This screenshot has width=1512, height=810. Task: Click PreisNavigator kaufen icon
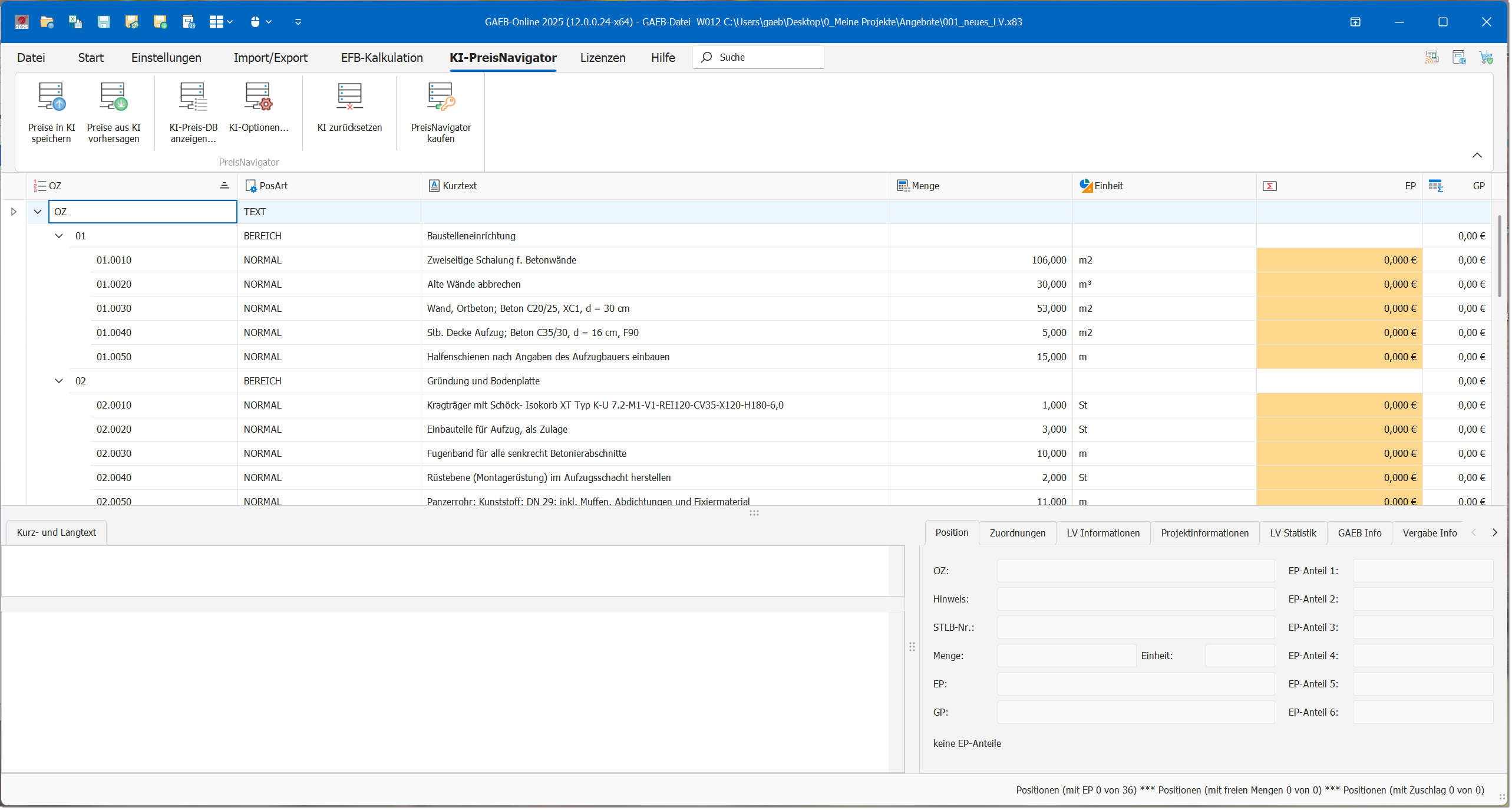441,98
